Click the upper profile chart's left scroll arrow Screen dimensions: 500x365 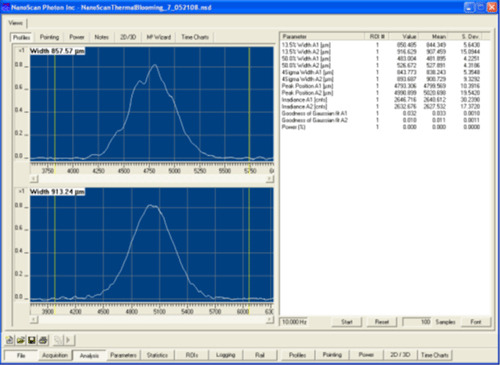[34, 179]
